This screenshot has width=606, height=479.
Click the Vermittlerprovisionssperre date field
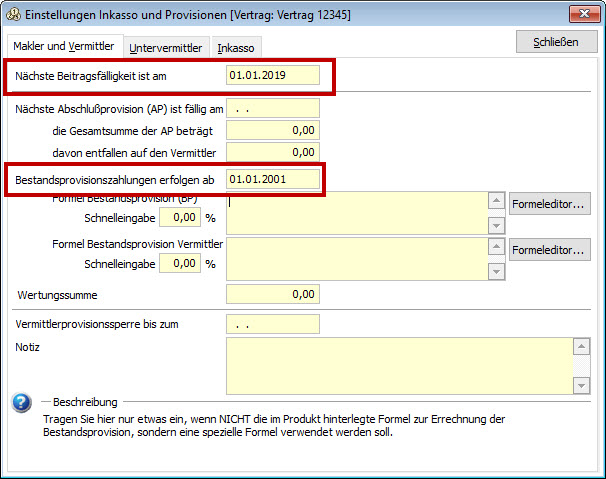(x=273, y=324)
